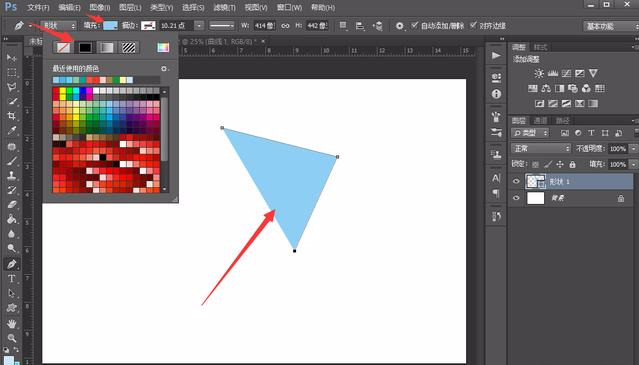Open the stroke line style dropdown
This screenshot has width=639, height=365.
(x=222, y=26)
